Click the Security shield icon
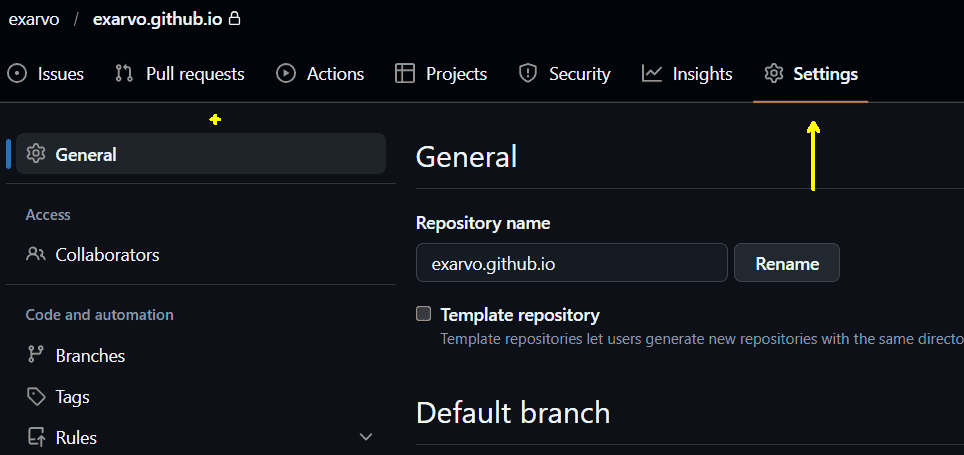Screen dimensions: 964x455 click(527, 74)
